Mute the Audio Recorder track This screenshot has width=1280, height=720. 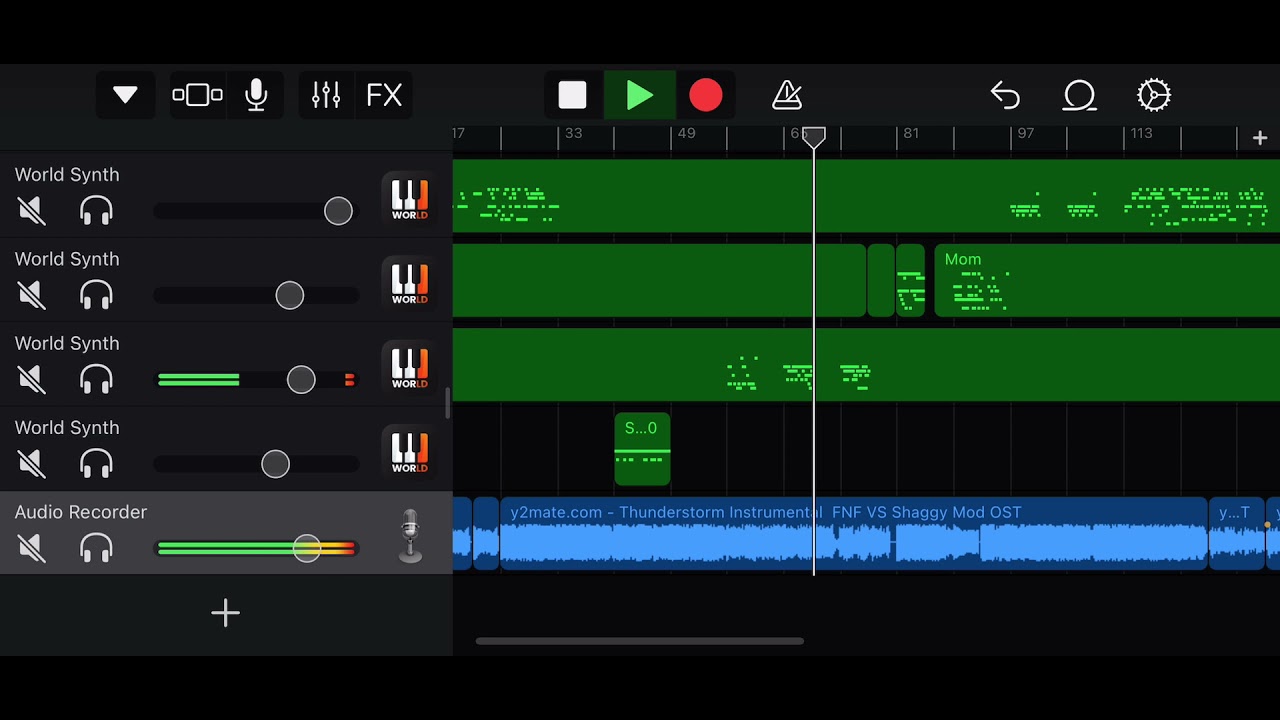pyautogui.click(x=32, y=548)
